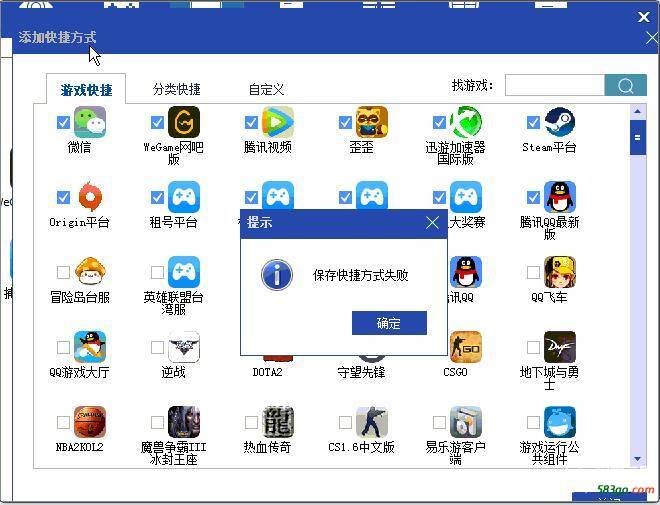Click the 冒险岛台服 mushroom icon

click(x=90, y=272)
